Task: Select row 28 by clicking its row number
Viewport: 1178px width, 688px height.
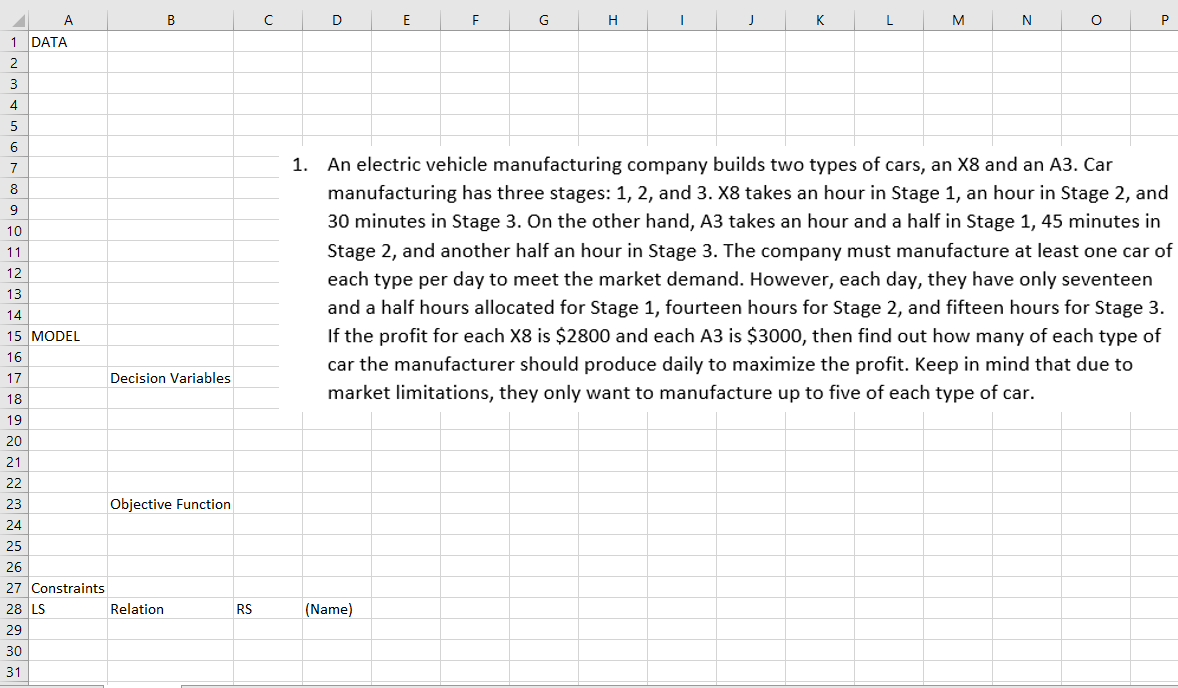Action: [x=12, y=609]
